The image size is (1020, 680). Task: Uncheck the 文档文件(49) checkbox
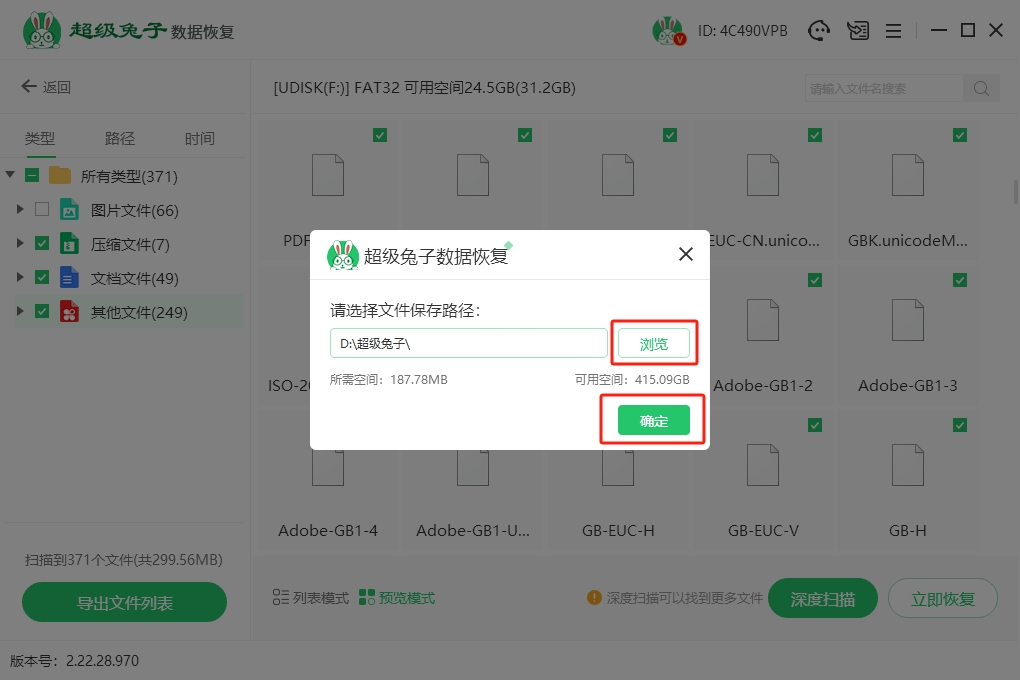click(42, 277)
